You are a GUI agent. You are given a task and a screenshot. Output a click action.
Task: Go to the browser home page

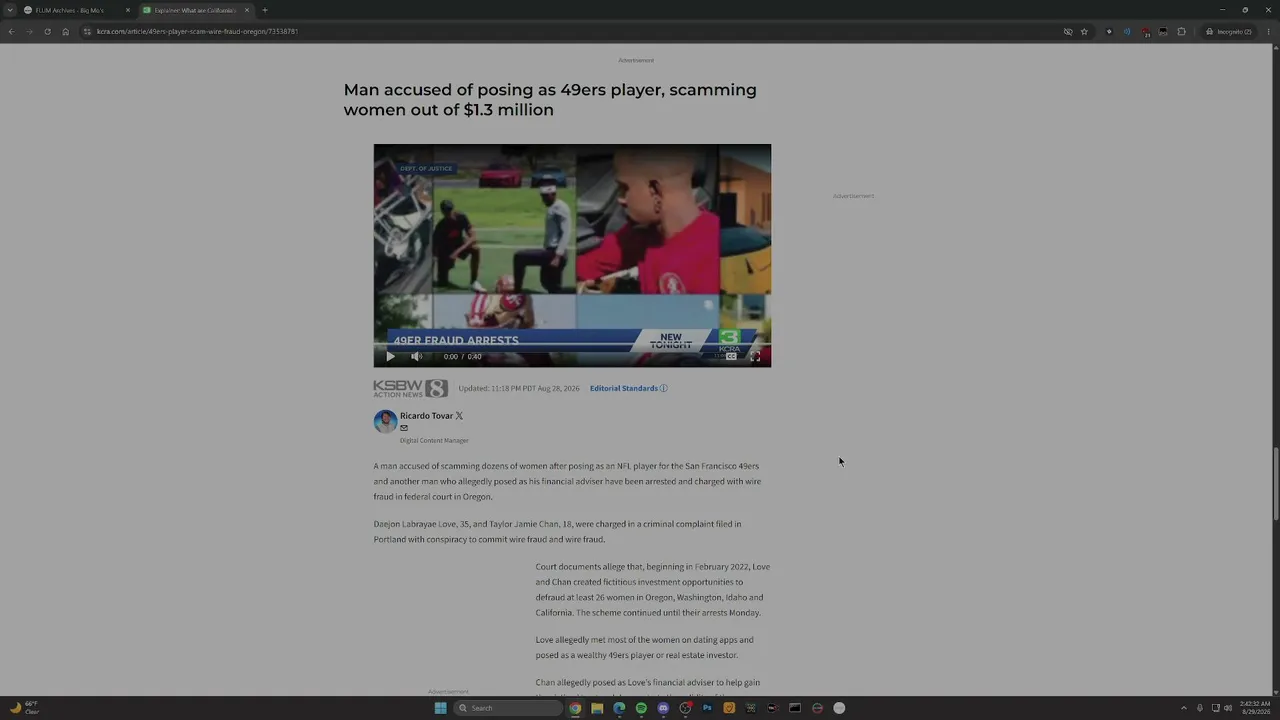pos(66,31)
